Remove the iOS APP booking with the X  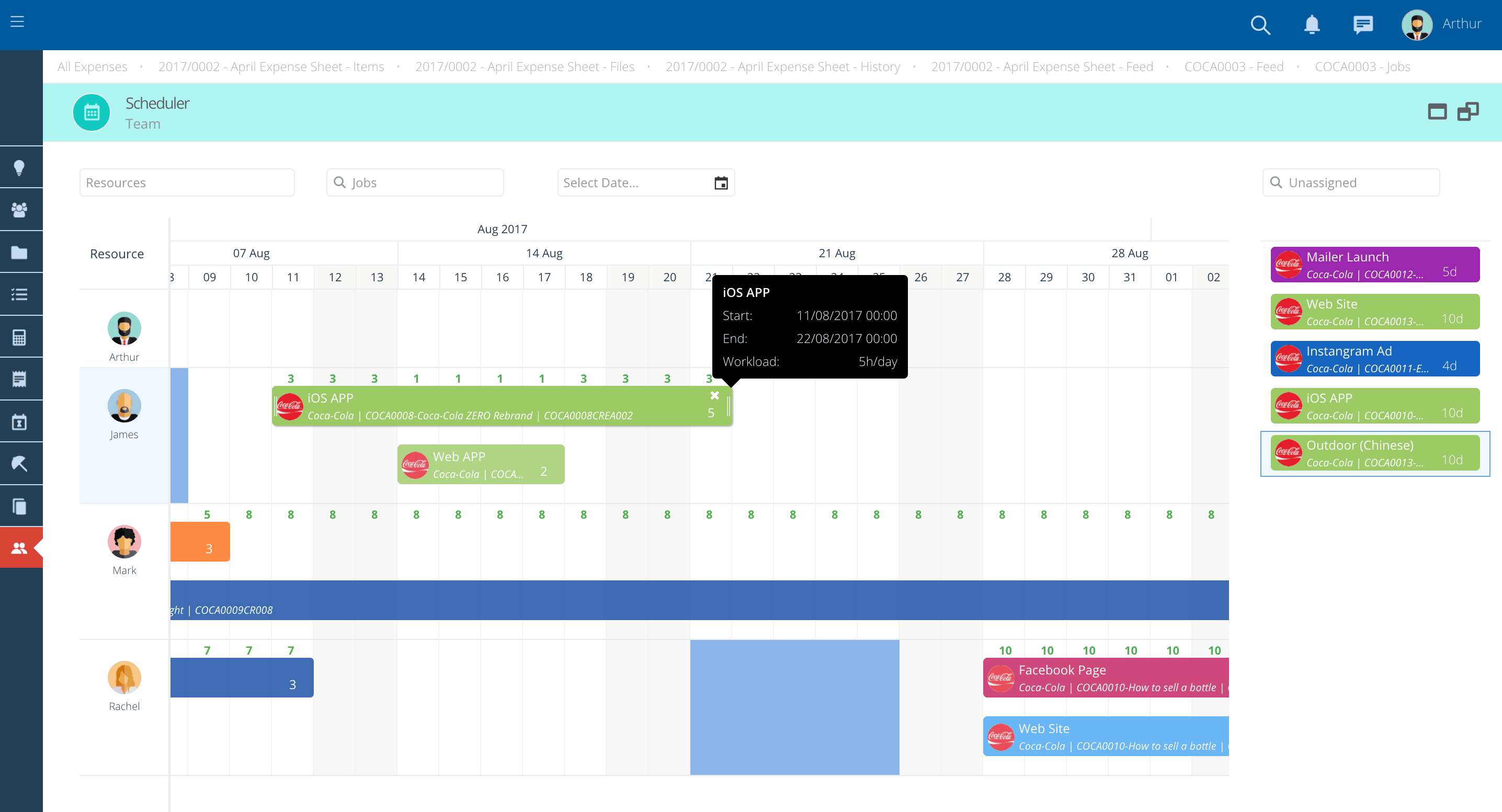pos(714,395)
